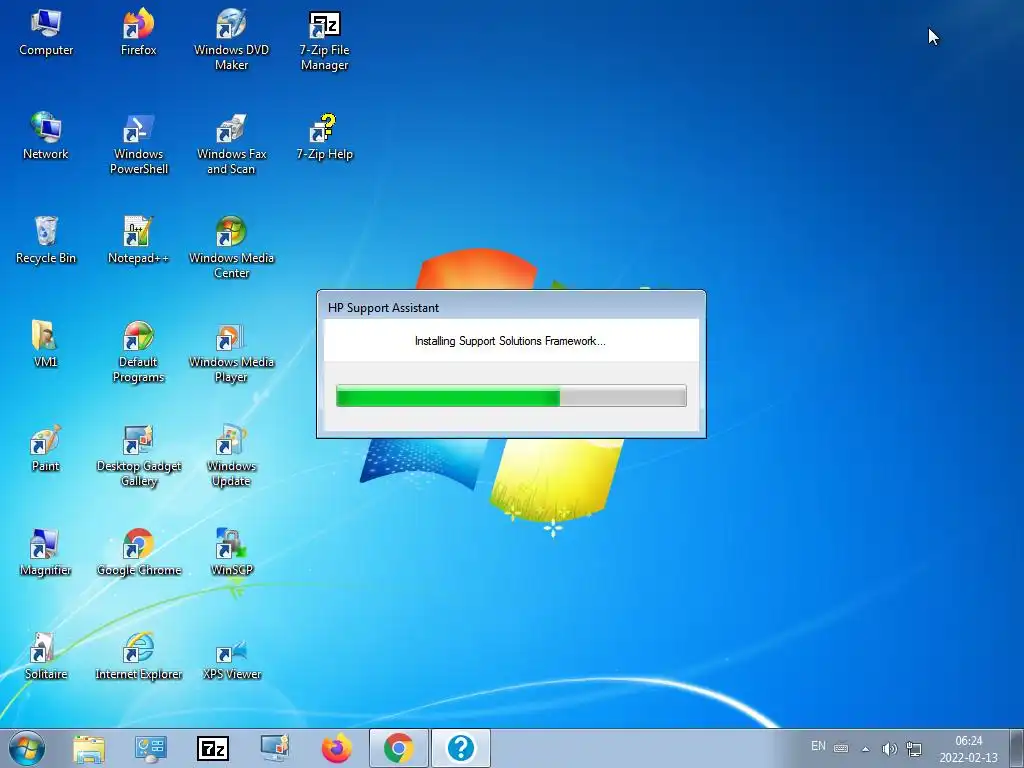This screenshot has height=768, width=1024.
Task: Open Windows Explorer from the taskbar
Action: tap(89, 748)
